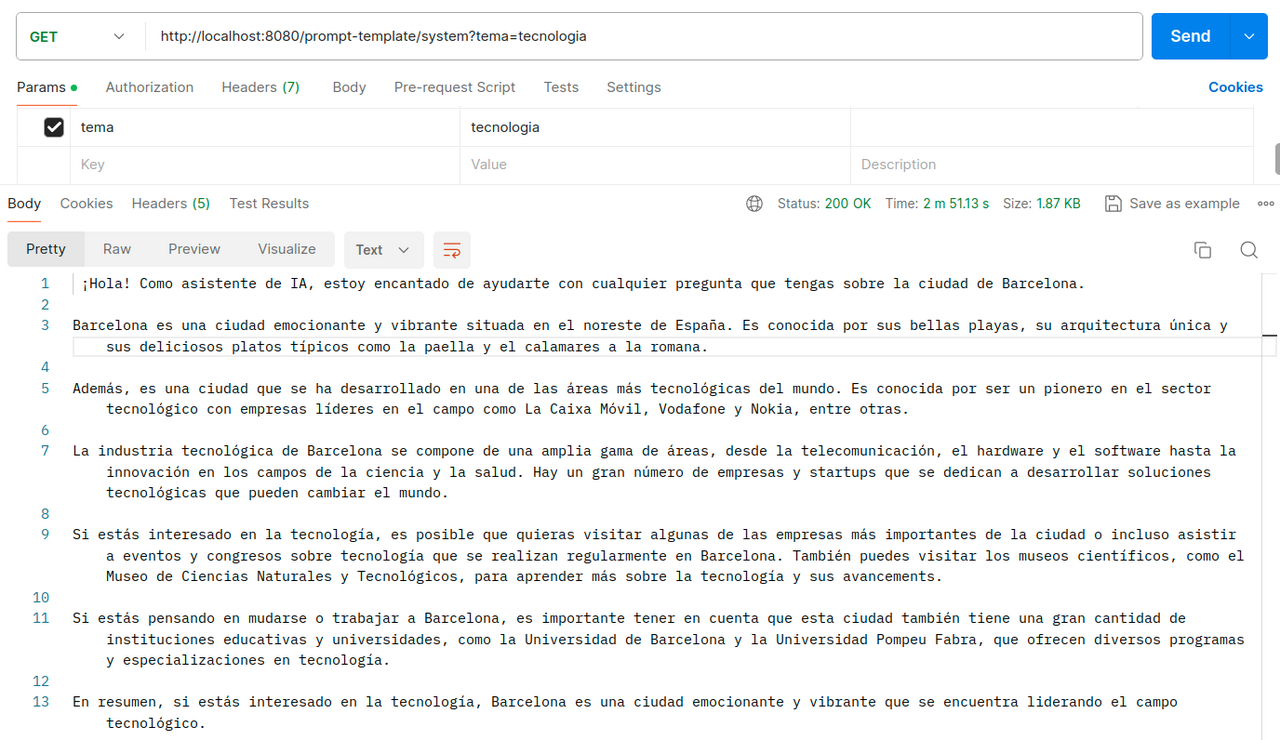Click the tecnologia value cell
1280x740 pixels.
coord(655,128)
